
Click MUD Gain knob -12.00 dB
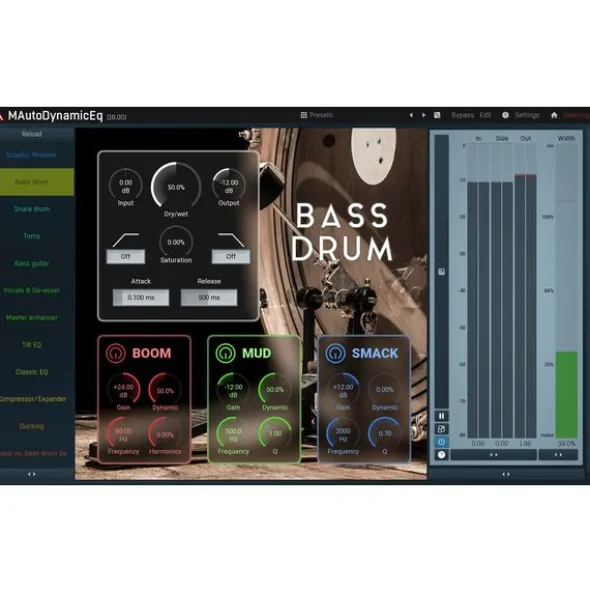point(233,390)
